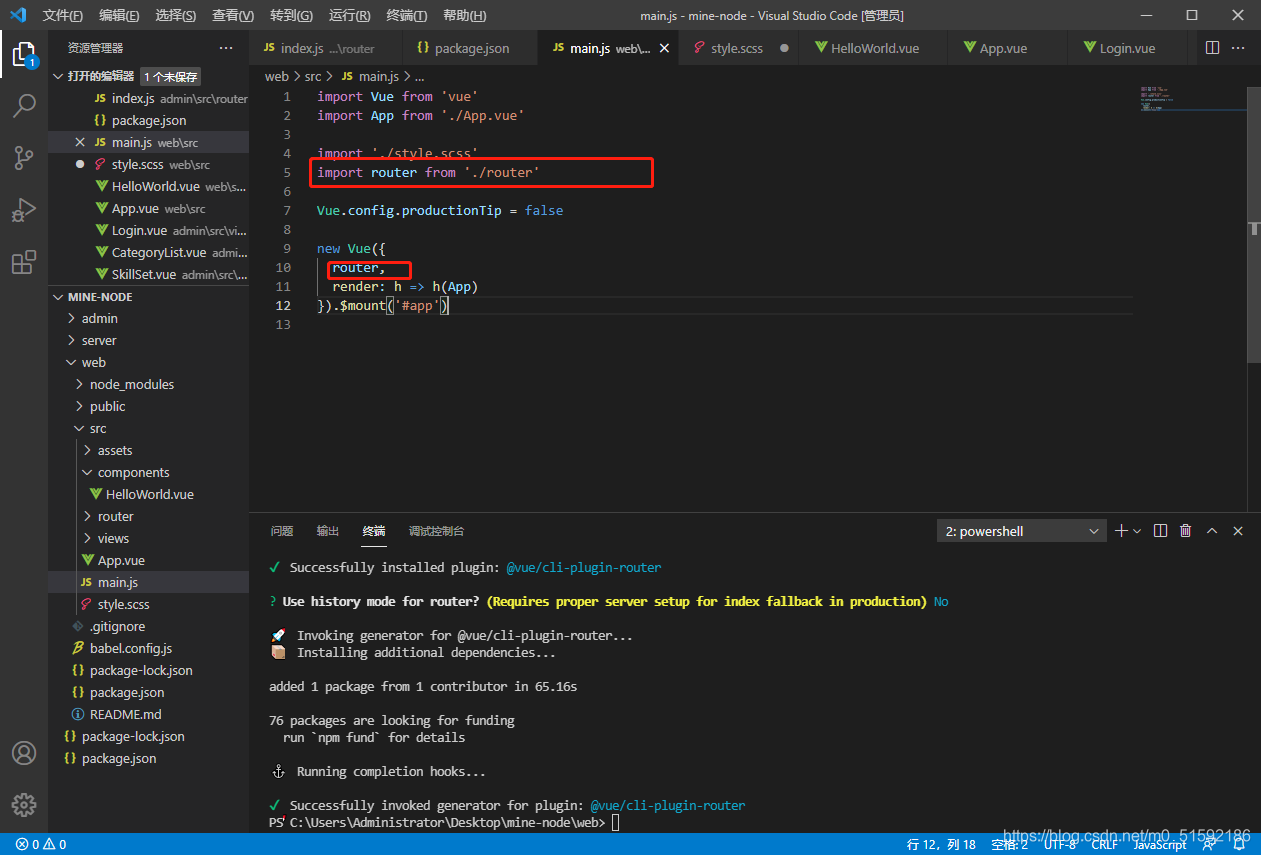This screenshot has height=855, width=1261.
Task: Split the terminal panel
Action: click(x=1160, y=531)
